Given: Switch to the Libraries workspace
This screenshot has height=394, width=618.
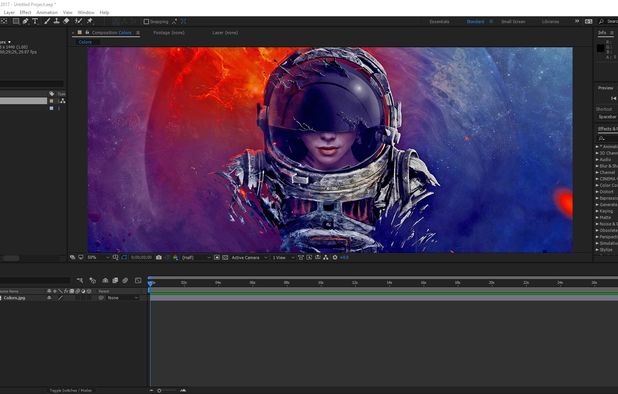Looking at the screenshot, I should 550,22.
